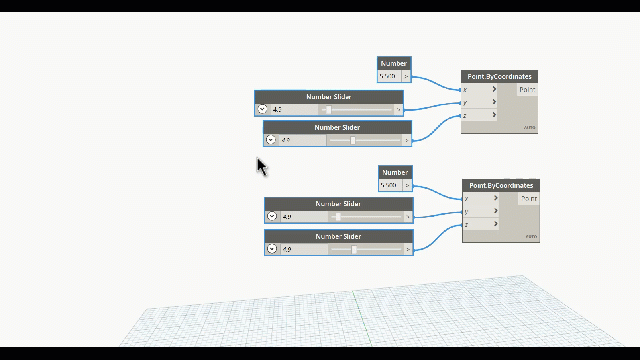Expand settings chevron of slider feeding lower y input
Image resolution: width=640 pixels, height=360 pixels.
(272, 216)
